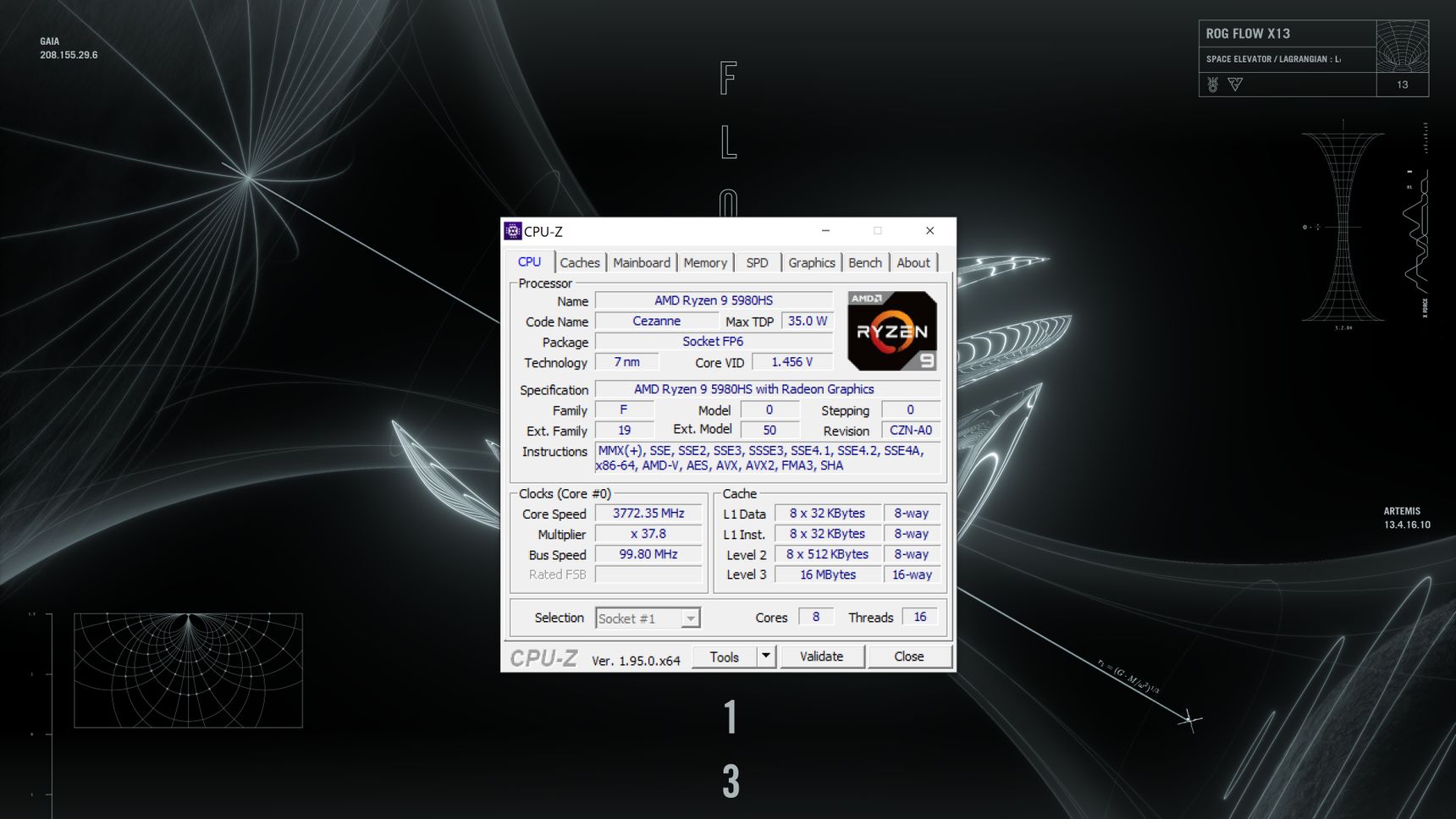Close the CPU-Z window with X
Screen dimensions: 1456x819
pos(929,231)
